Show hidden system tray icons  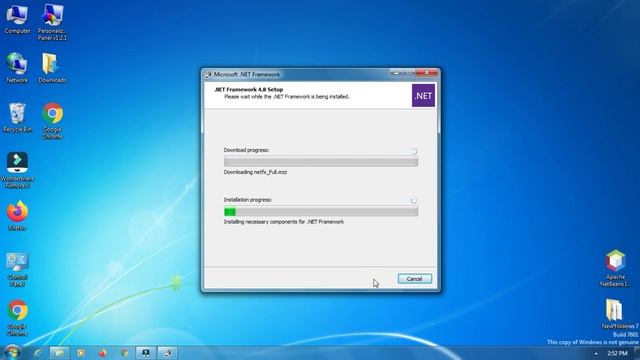(x=596, y=353)
